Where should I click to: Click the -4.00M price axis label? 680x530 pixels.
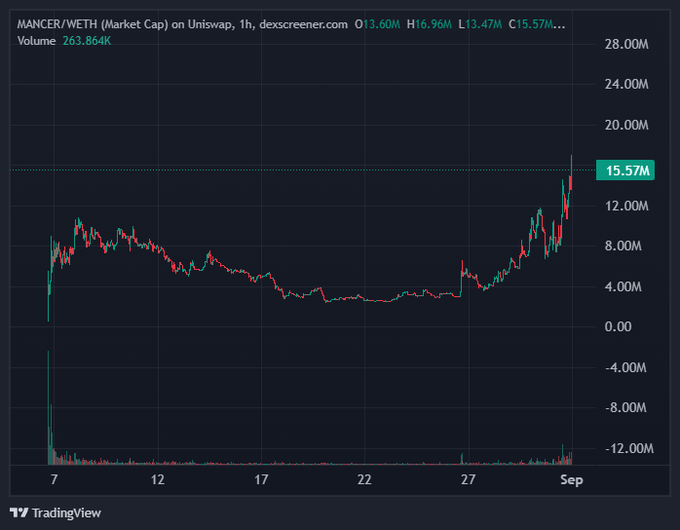click(626, 368)
